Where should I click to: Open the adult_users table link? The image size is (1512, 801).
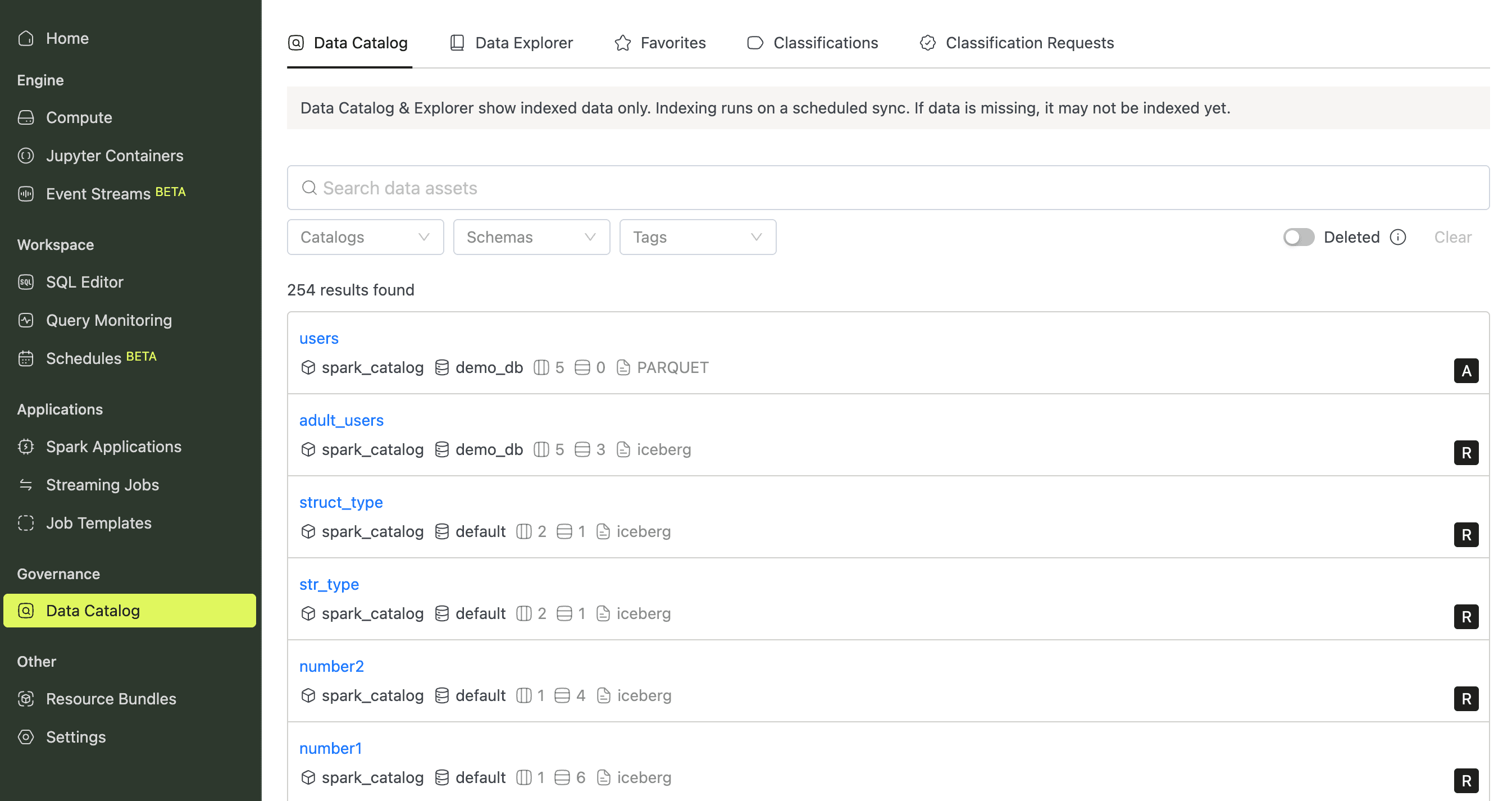pos(341,420)
